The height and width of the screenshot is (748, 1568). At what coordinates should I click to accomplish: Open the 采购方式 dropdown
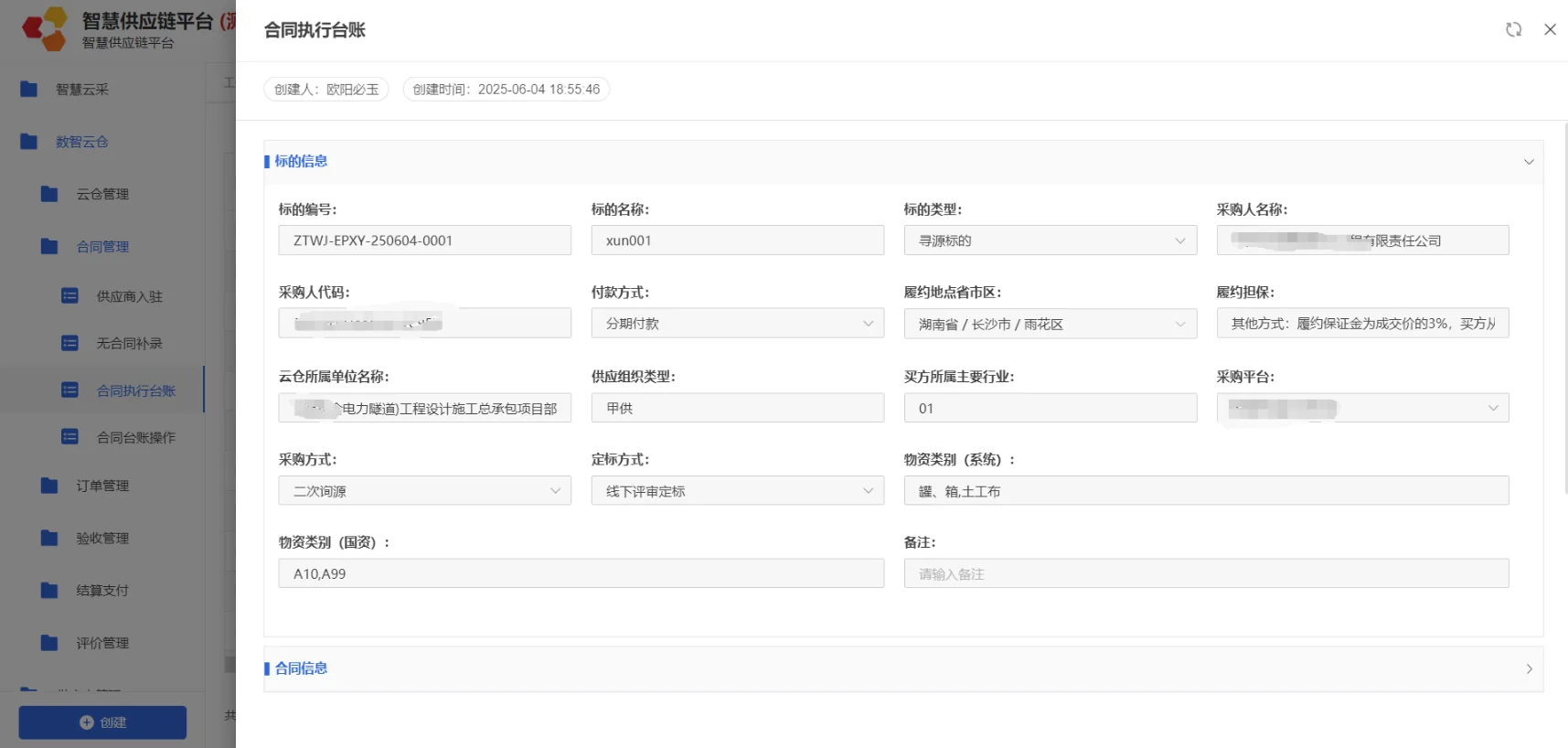click(425, 490)
